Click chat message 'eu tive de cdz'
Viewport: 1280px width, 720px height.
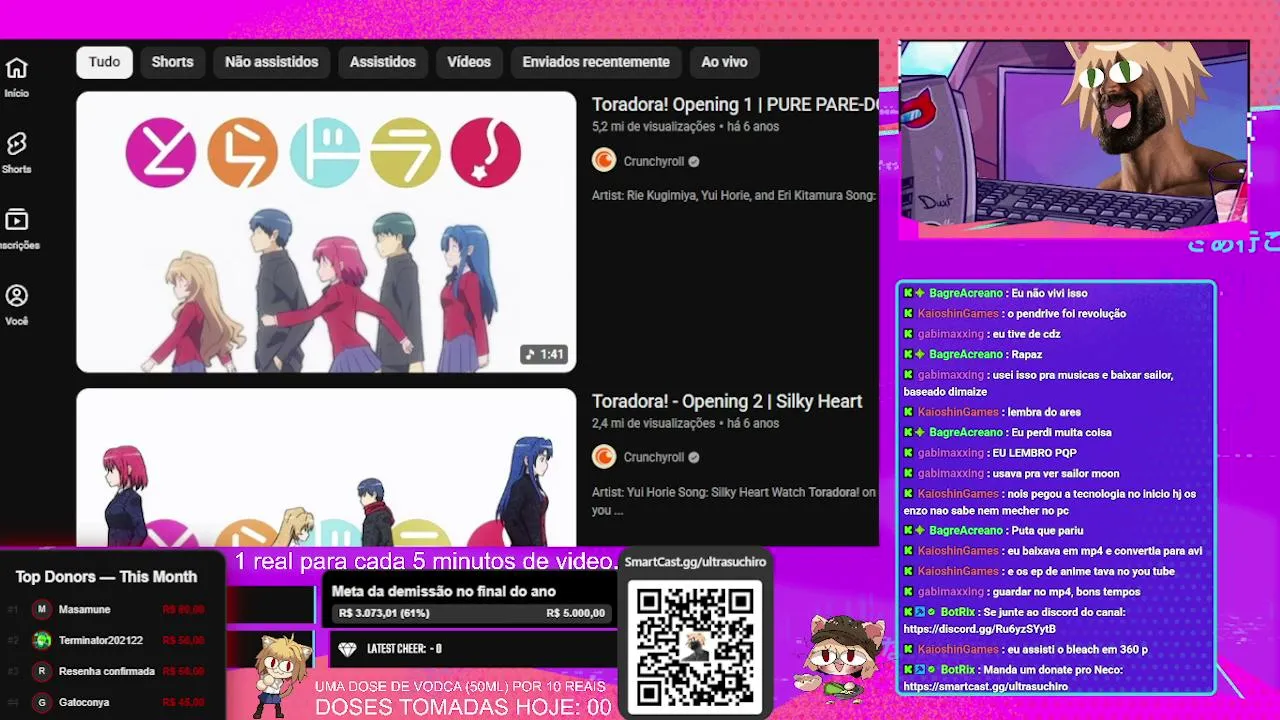[x=1027, y=334]
